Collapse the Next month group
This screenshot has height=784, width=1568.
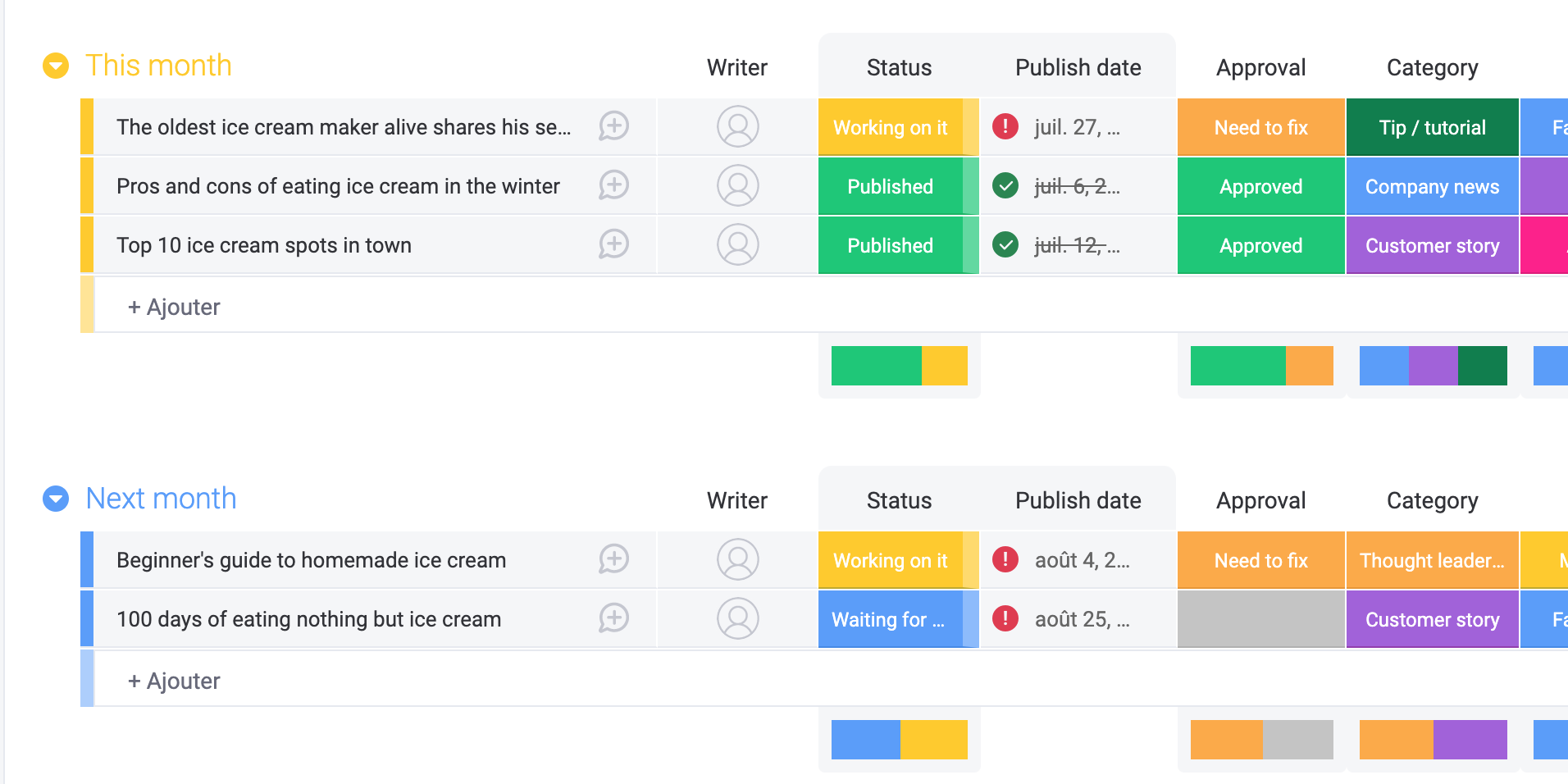[x=56, y=499]
